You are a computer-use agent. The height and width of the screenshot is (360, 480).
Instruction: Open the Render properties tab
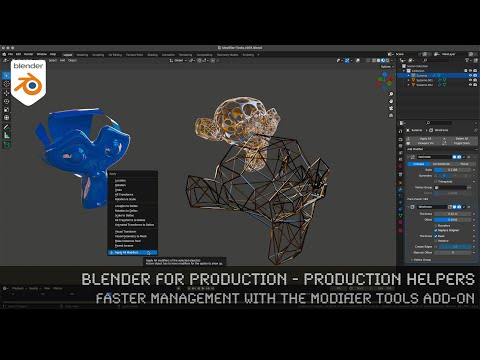pos(400,139)
